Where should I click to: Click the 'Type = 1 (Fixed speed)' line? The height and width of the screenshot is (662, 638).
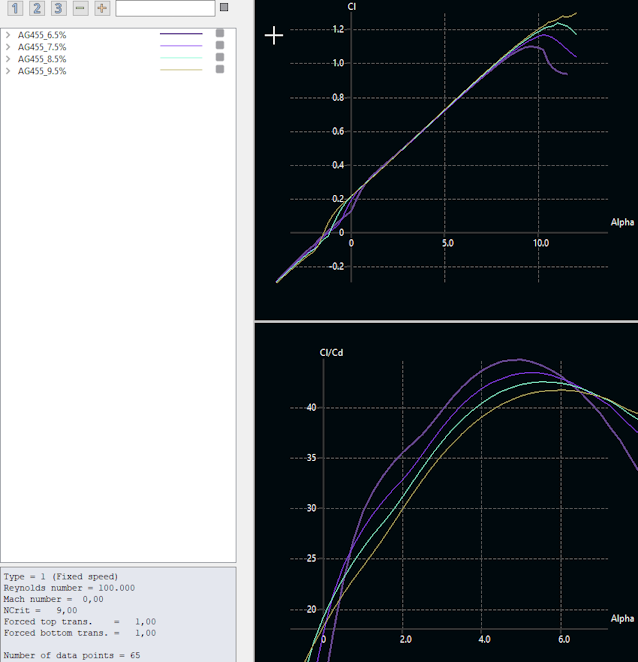61,577
